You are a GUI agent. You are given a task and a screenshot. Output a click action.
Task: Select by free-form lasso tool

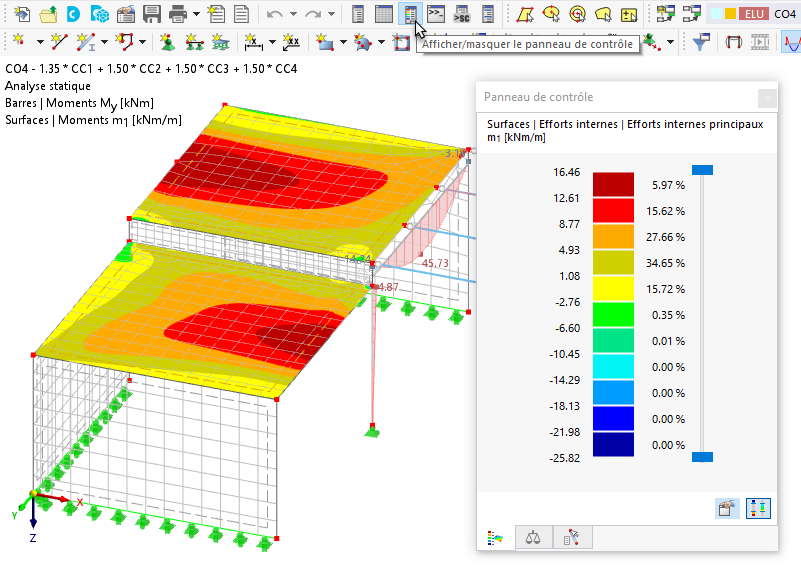(603, 14)
